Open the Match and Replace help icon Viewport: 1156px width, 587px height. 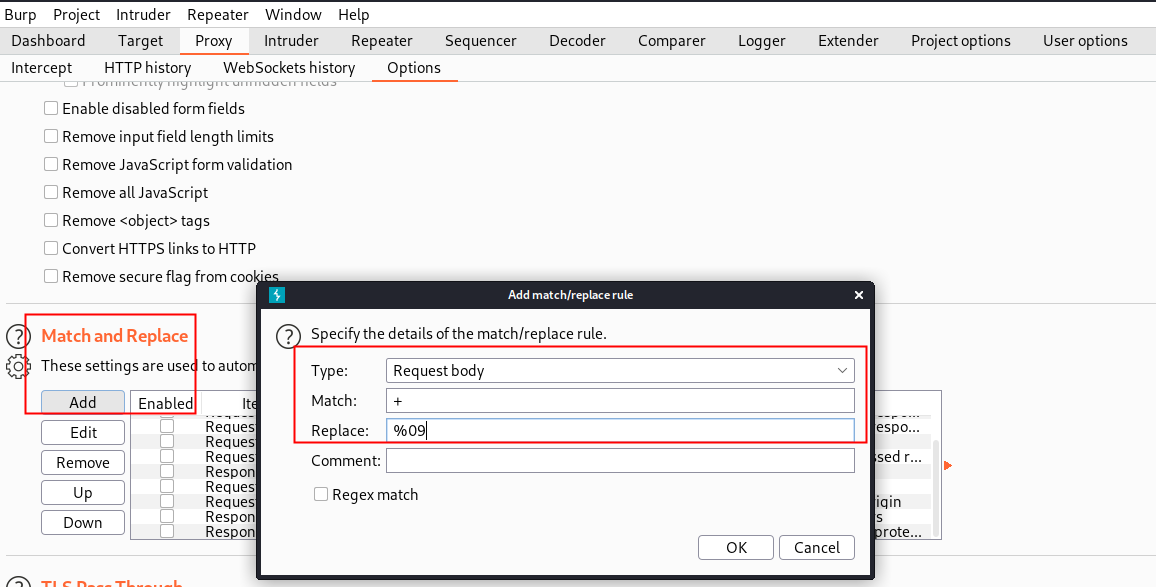18,336
